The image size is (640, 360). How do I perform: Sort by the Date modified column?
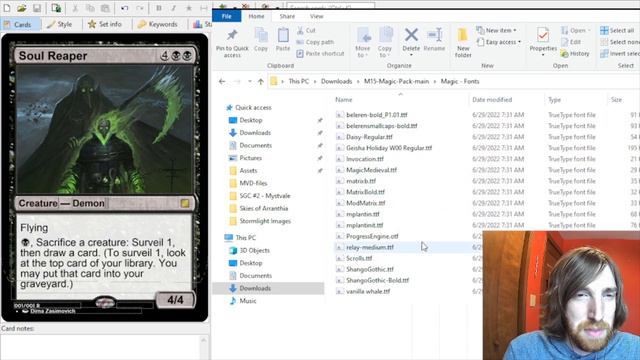tap(492, 100)
